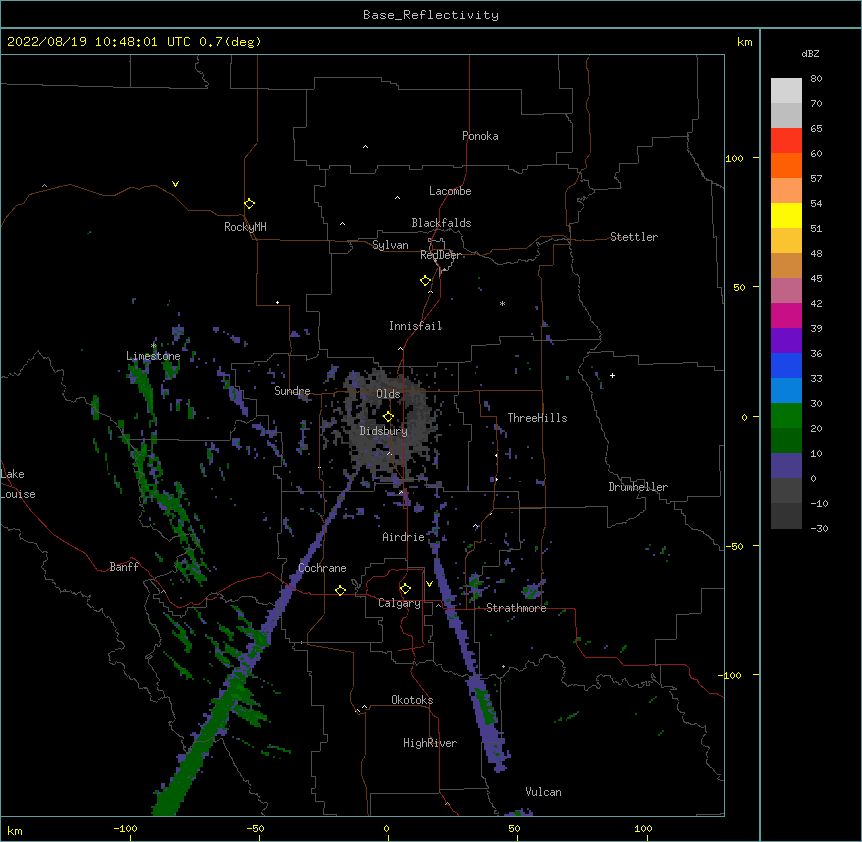Click the Blackfalds city label
Image resolution: width=862 pixels, height=842 pixels.
click(441, 223)
